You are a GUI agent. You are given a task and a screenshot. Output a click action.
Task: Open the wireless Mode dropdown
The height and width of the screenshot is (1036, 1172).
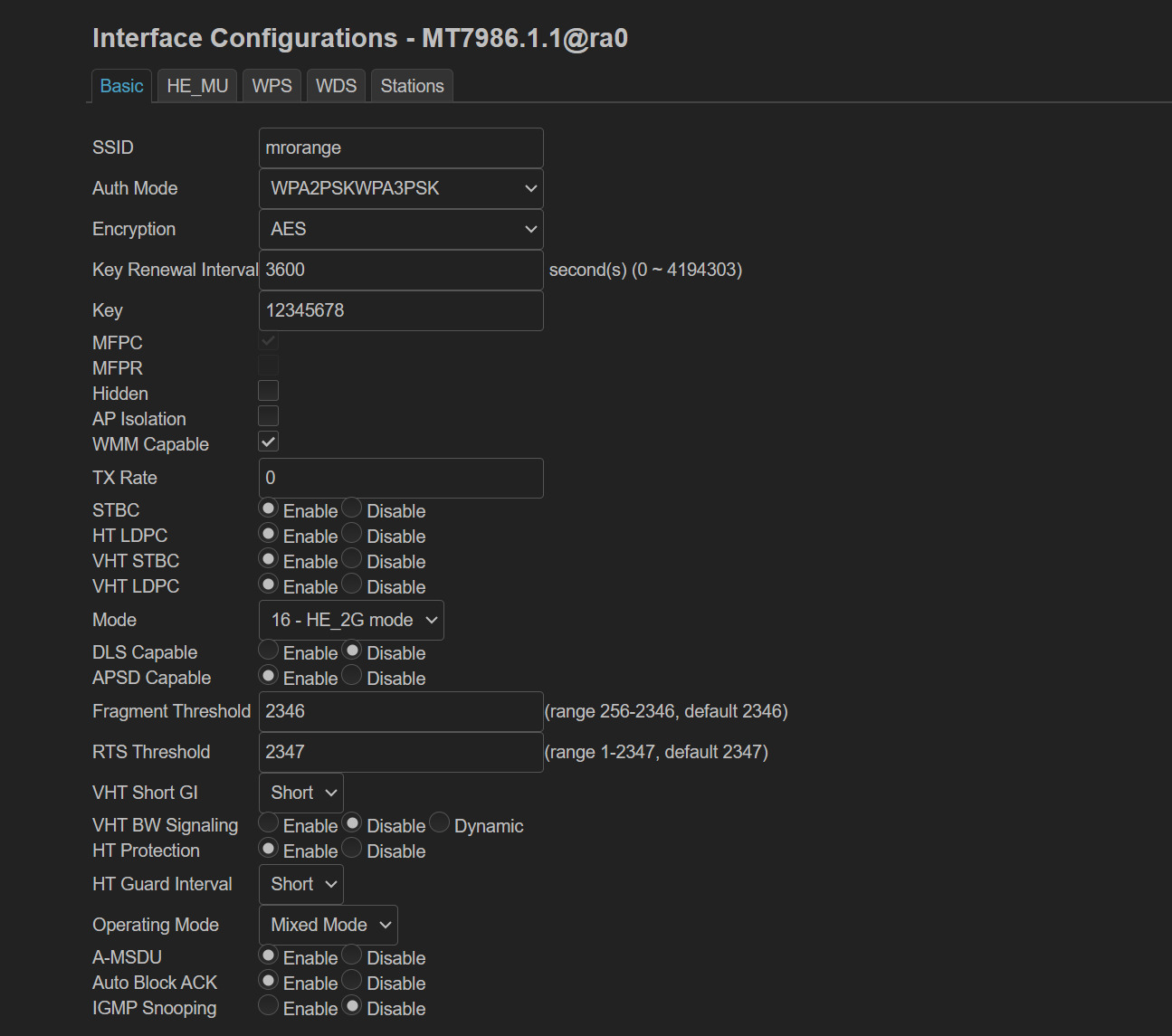[351, 620]
